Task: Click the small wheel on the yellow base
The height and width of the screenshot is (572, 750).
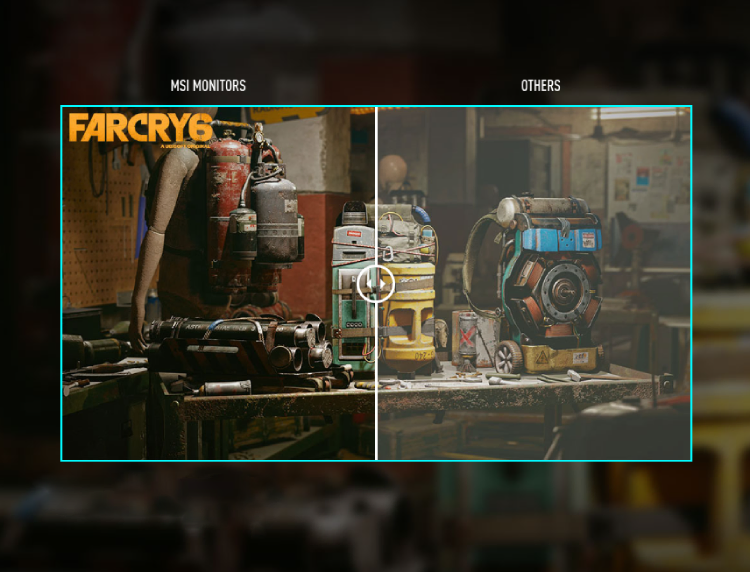Action: pyautogui.click(x=508, y=357)
